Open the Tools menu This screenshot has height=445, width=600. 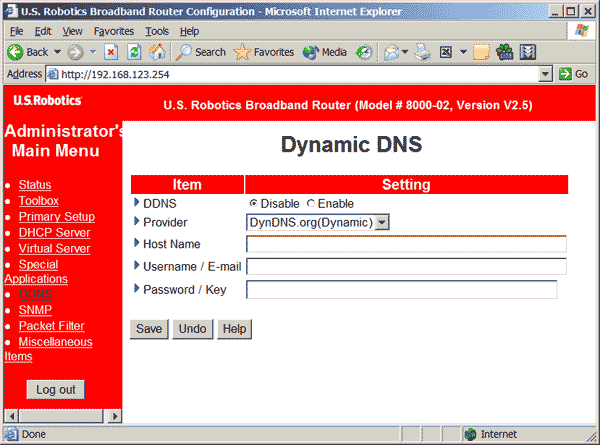coord(157,31)
